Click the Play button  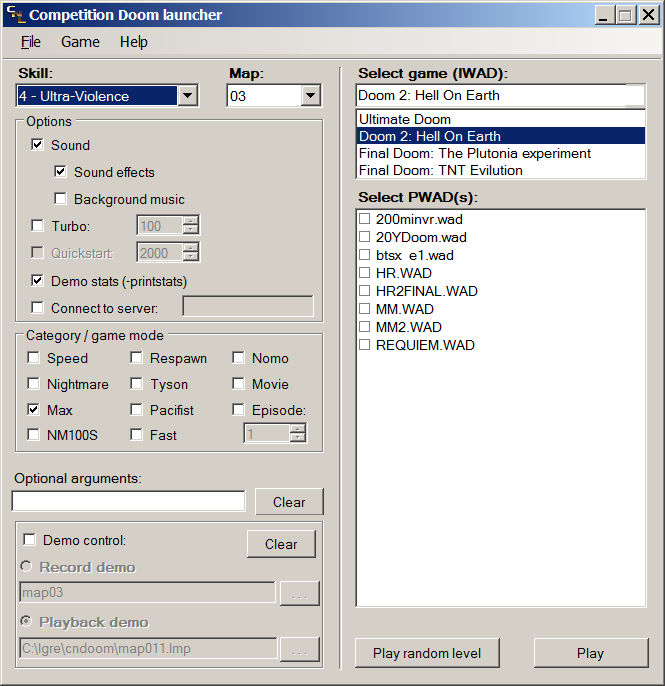click(590, 653)
